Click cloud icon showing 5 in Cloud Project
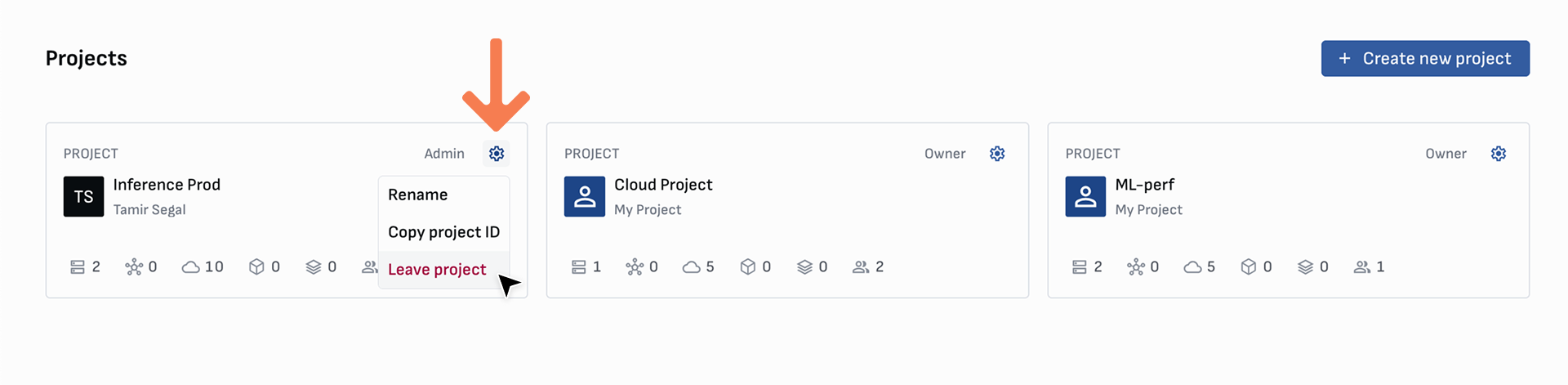 coord(691,267)
